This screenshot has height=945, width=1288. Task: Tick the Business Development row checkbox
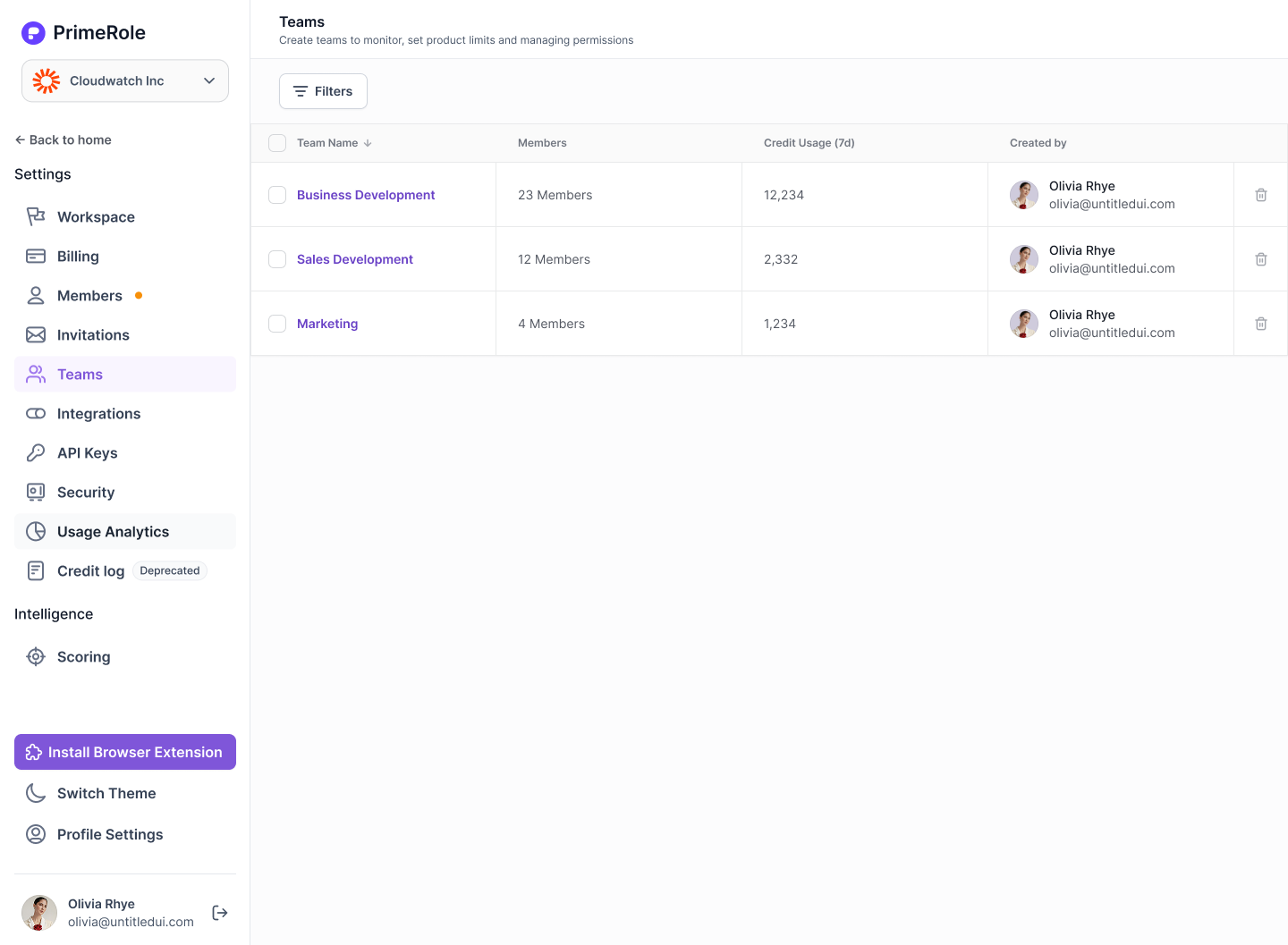click(x=277, y=195)
